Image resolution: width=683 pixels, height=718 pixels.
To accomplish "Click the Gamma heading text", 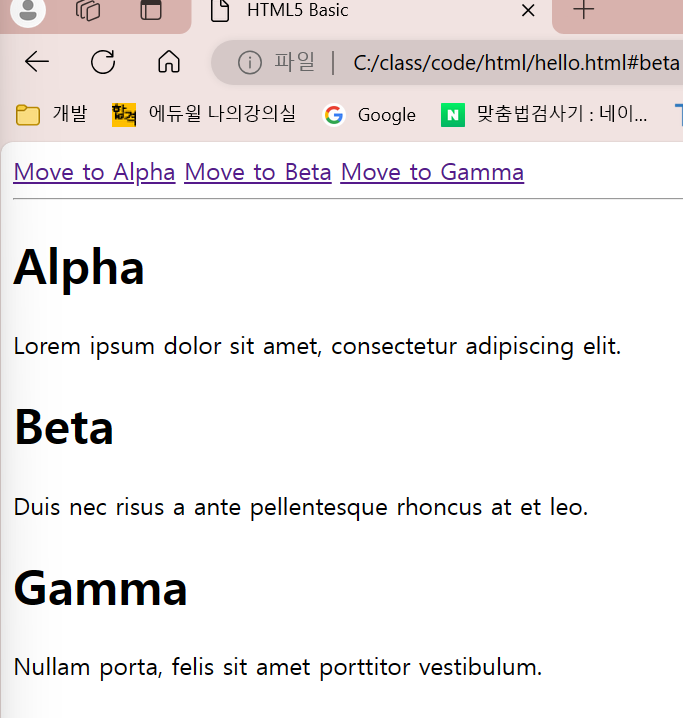I will coord(100,588).
